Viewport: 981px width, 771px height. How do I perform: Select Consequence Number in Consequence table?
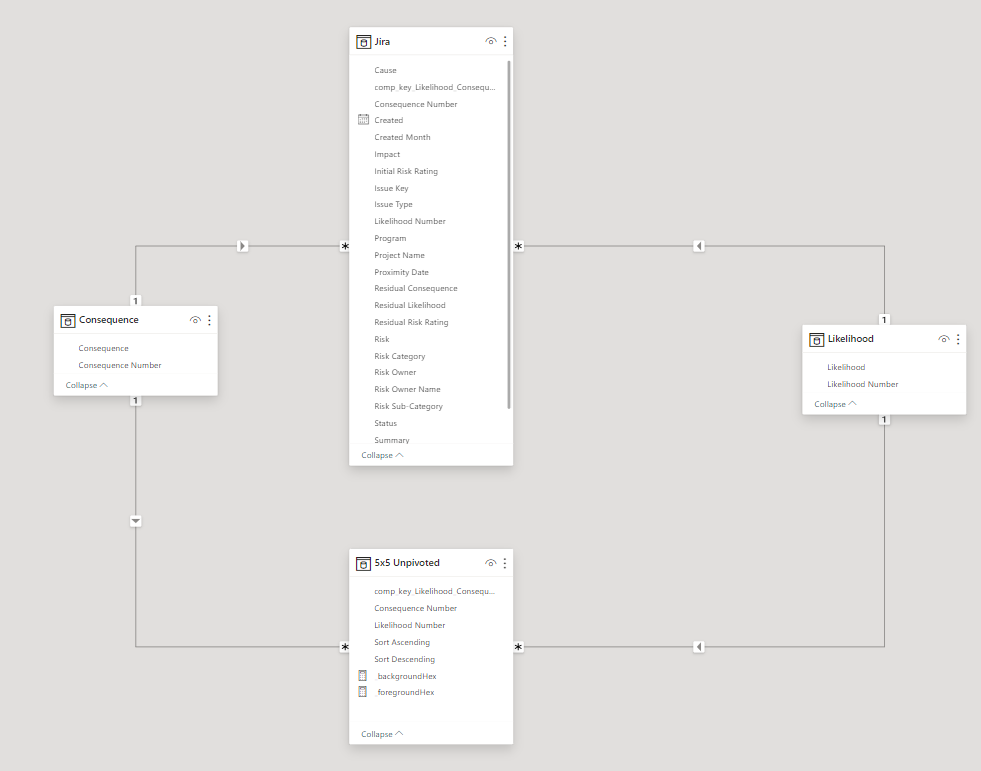(x=119, y=365)
